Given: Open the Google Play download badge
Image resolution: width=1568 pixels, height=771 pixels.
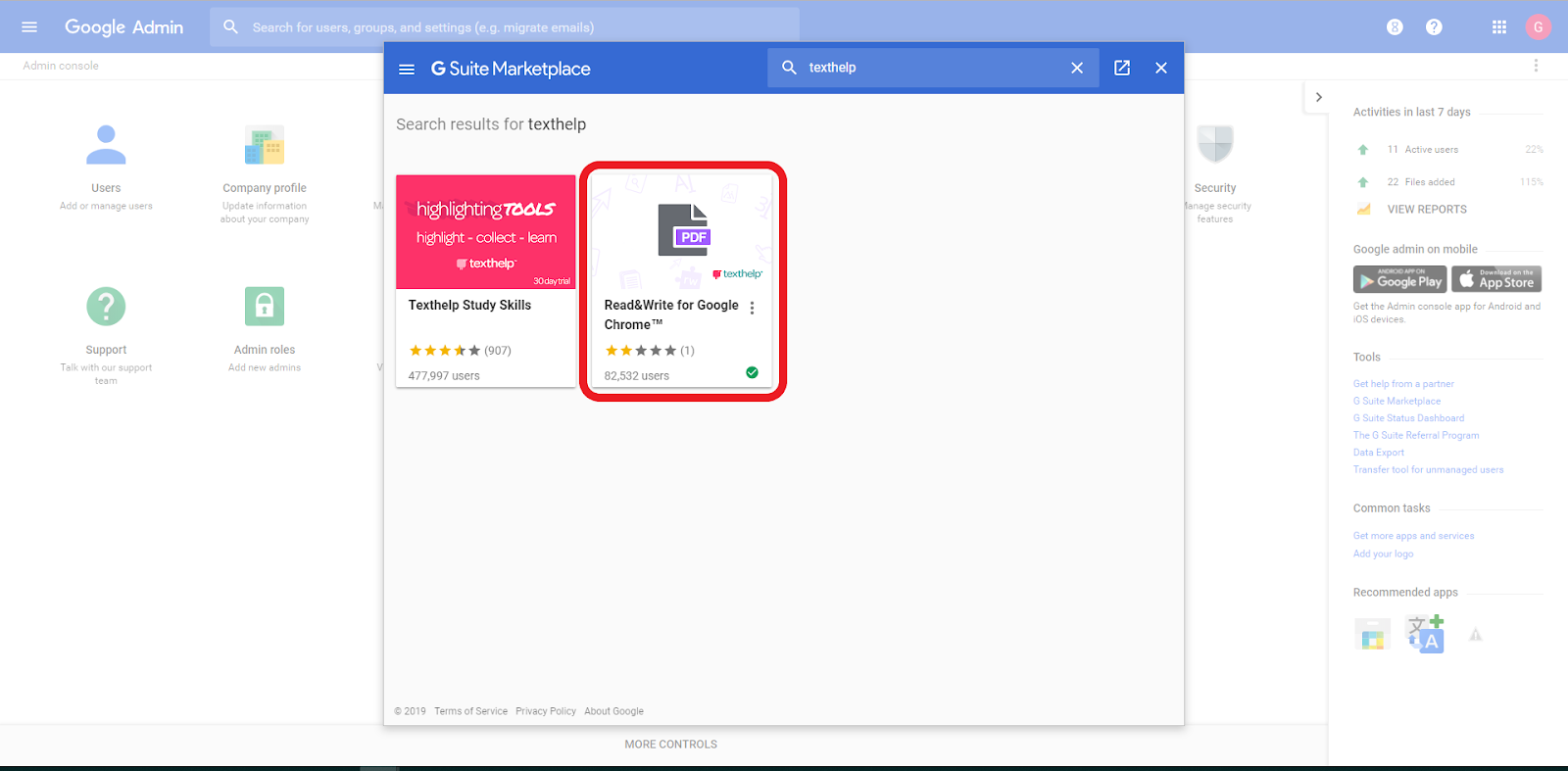Looking at the screenshot, I should [x=1400, y=279].
